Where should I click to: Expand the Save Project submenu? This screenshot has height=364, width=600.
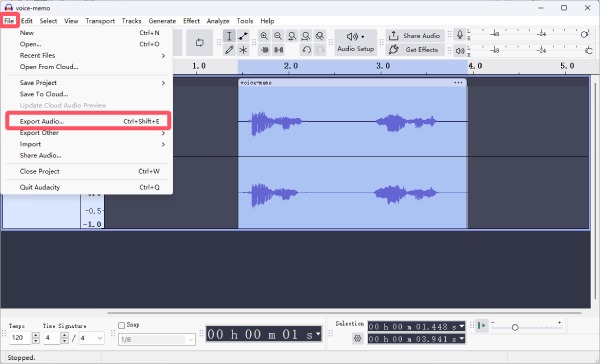88,83
